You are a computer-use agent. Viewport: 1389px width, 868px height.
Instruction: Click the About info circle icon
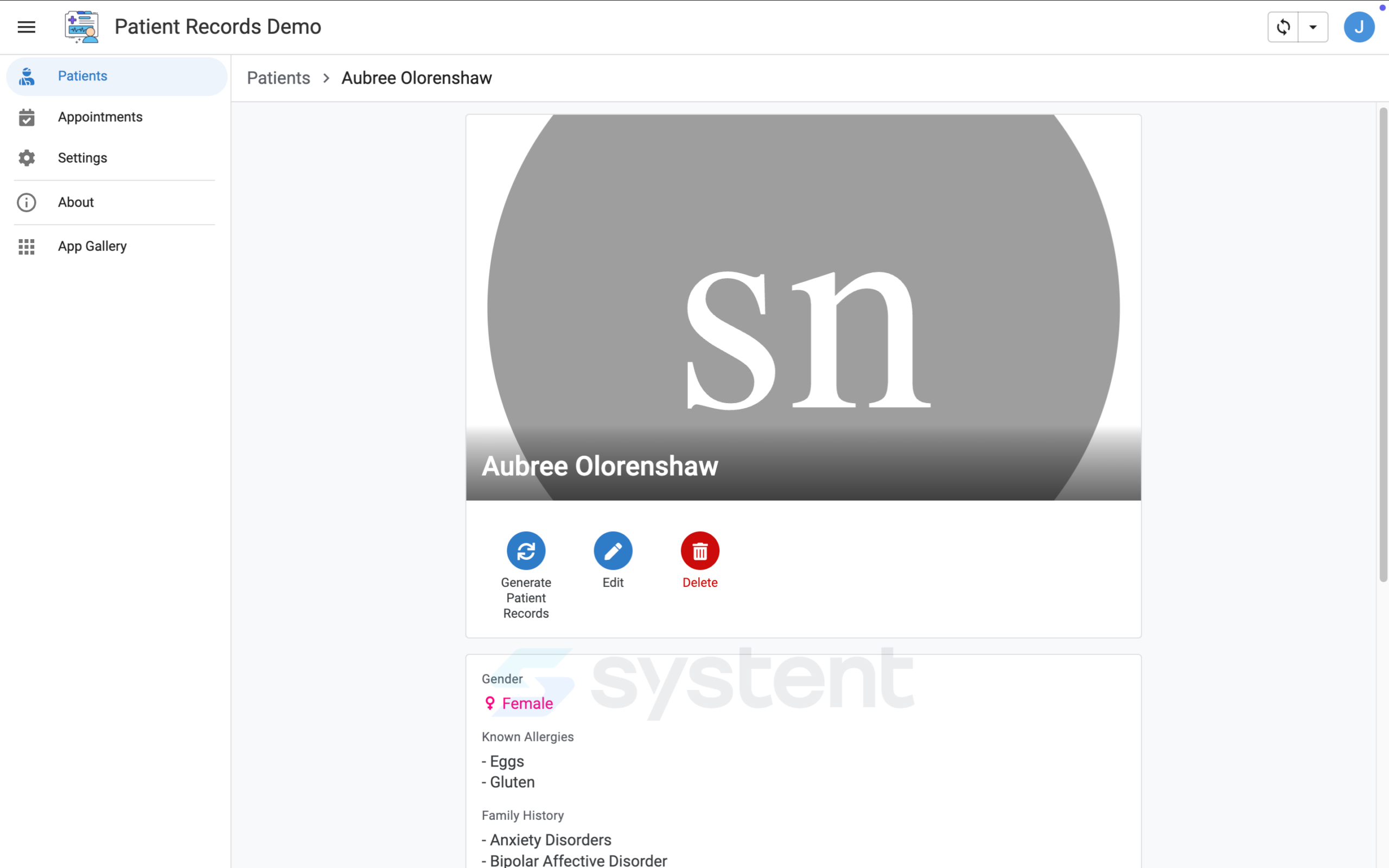click(x=27, y=202)
